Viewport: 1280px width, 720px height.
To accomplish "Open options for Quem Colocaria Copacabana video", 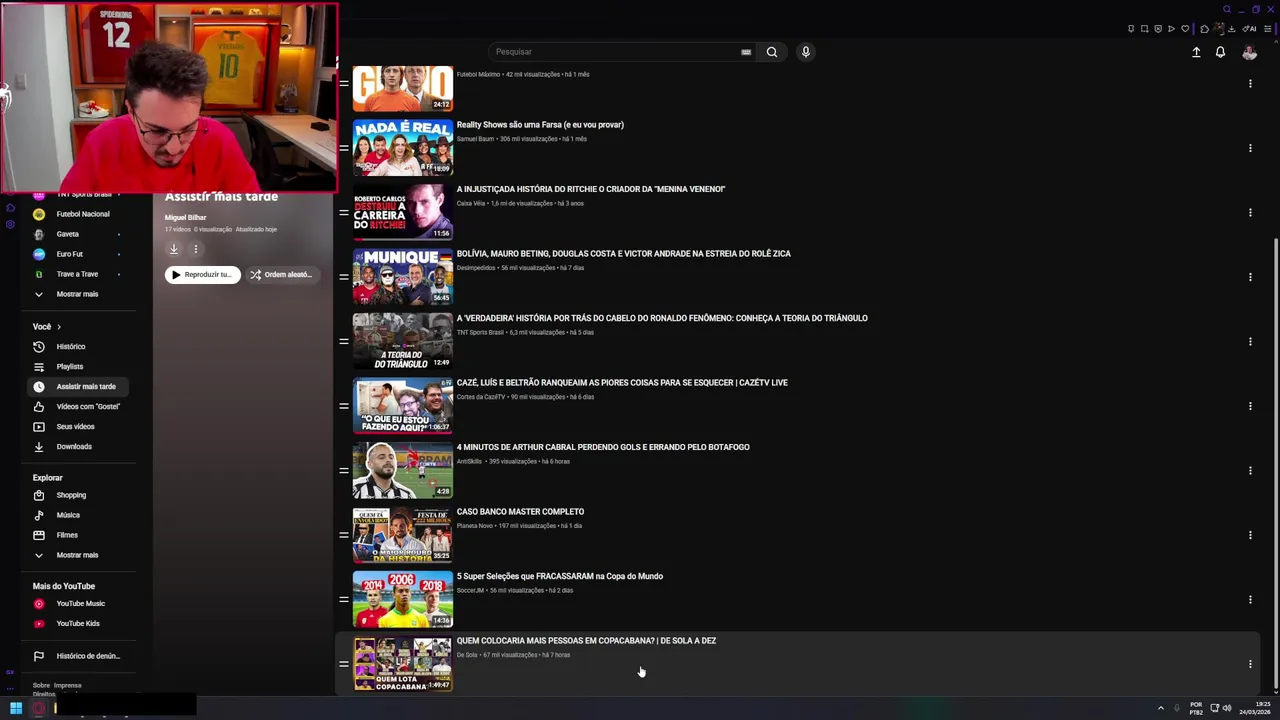I will [x=1250, y=664].
